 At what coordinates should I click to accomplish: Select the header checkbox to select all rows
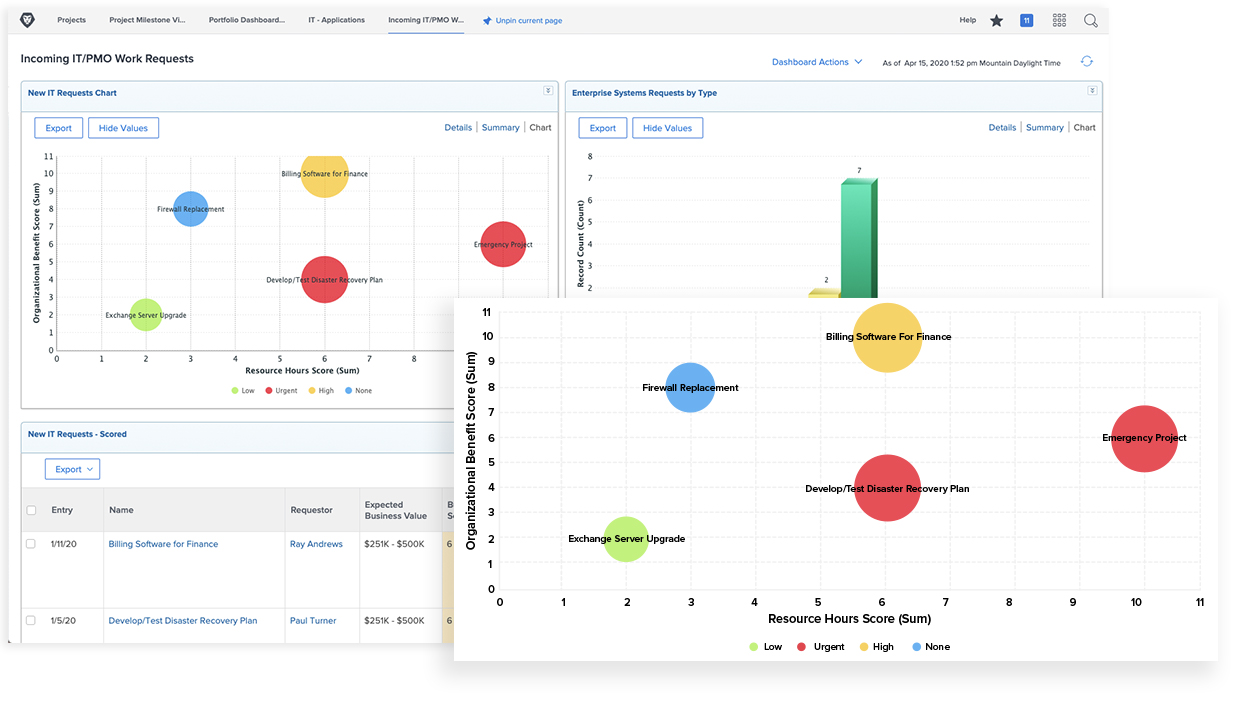(x=33, y=509)
